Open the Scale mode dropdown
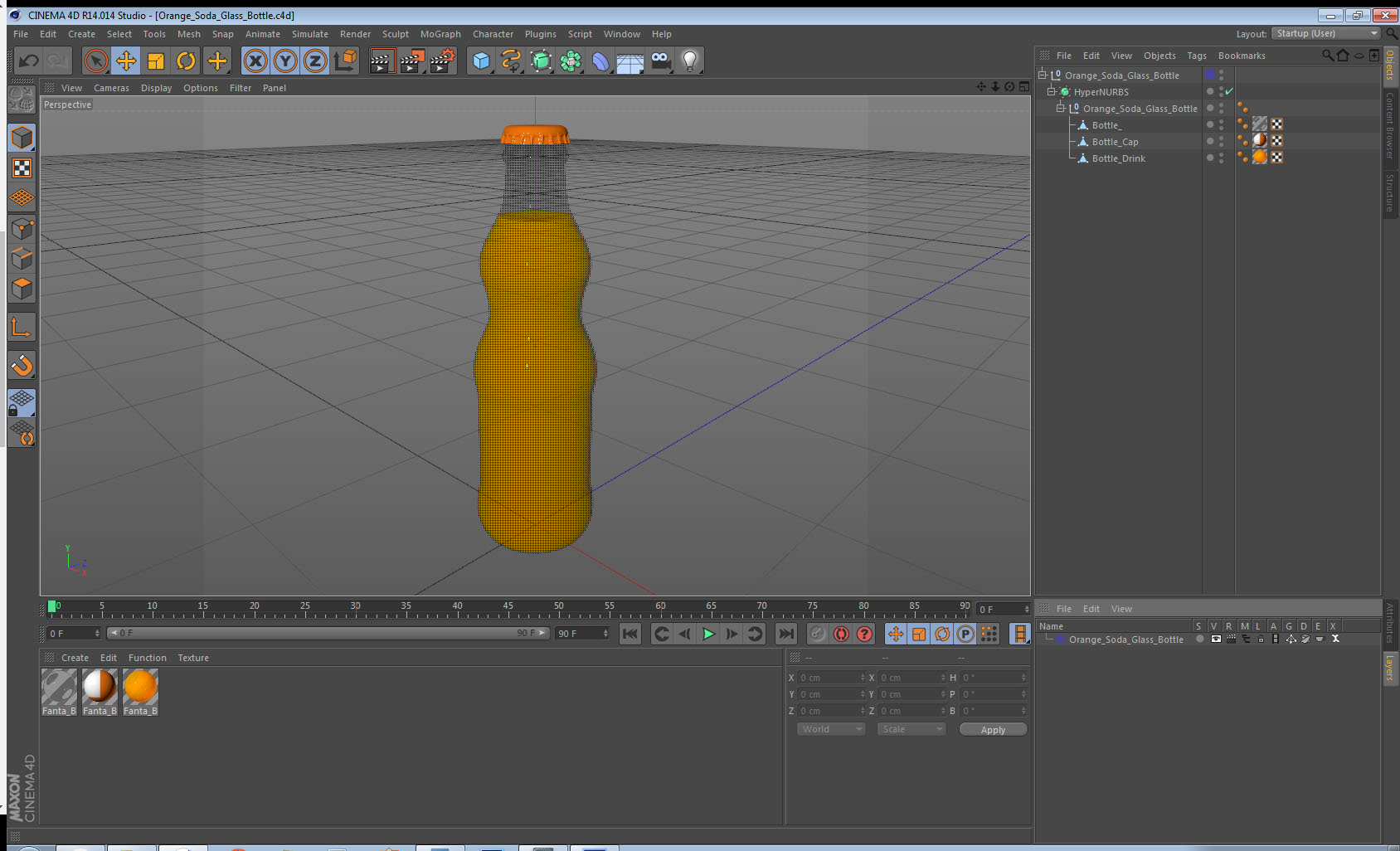The height and width of the screenshot is (851, 1400). pos(911,729)
